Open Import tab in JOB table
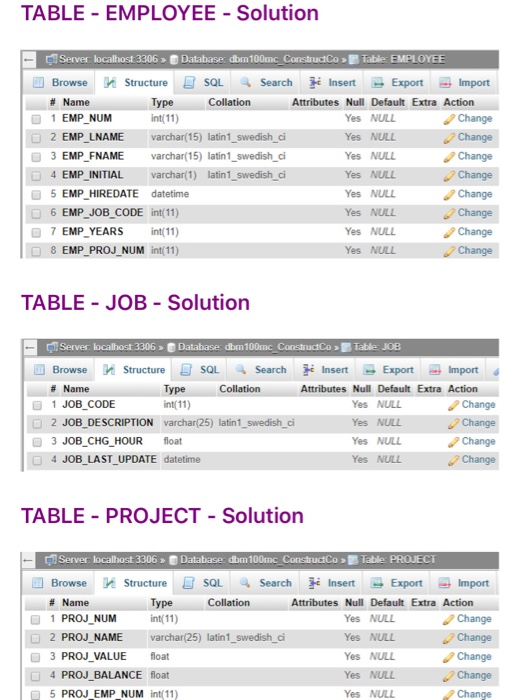This screenshot has height=700, width=520. pyautogui.click(x=453, y=370)
